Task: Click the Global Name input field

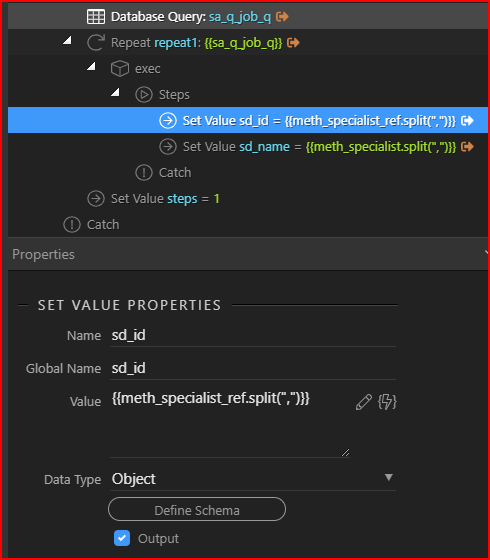Action: (253, 368)
